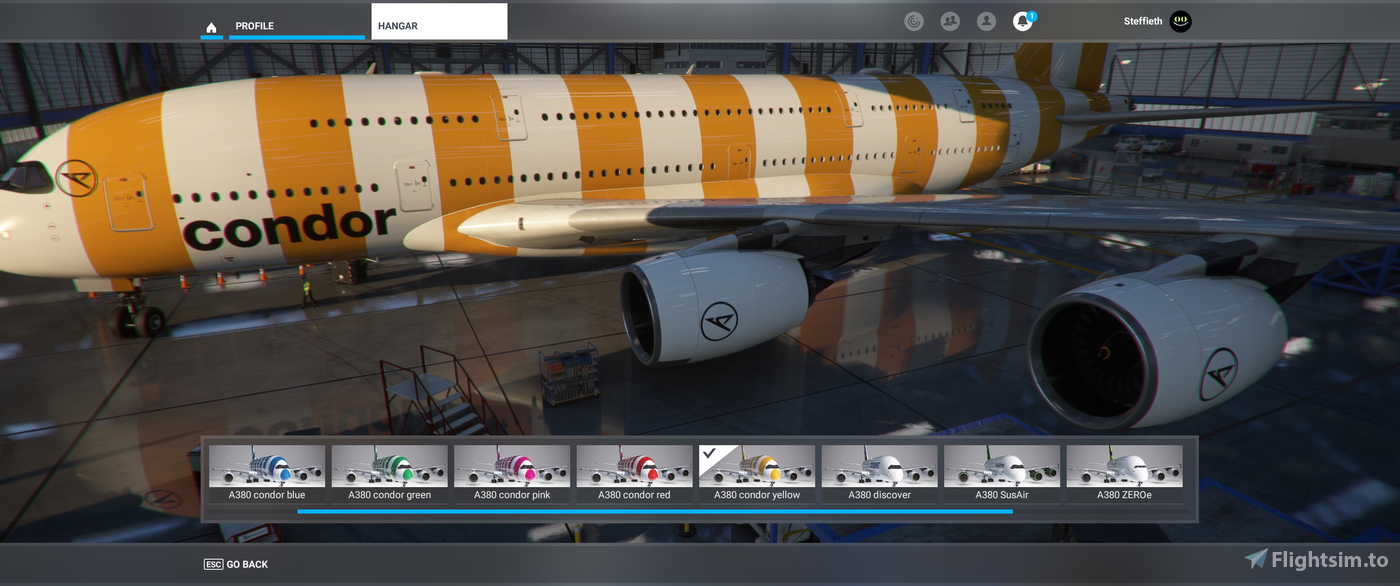The image size is (1400, 586).
Task: Open the friends list icon
Action: click(949, 20)
